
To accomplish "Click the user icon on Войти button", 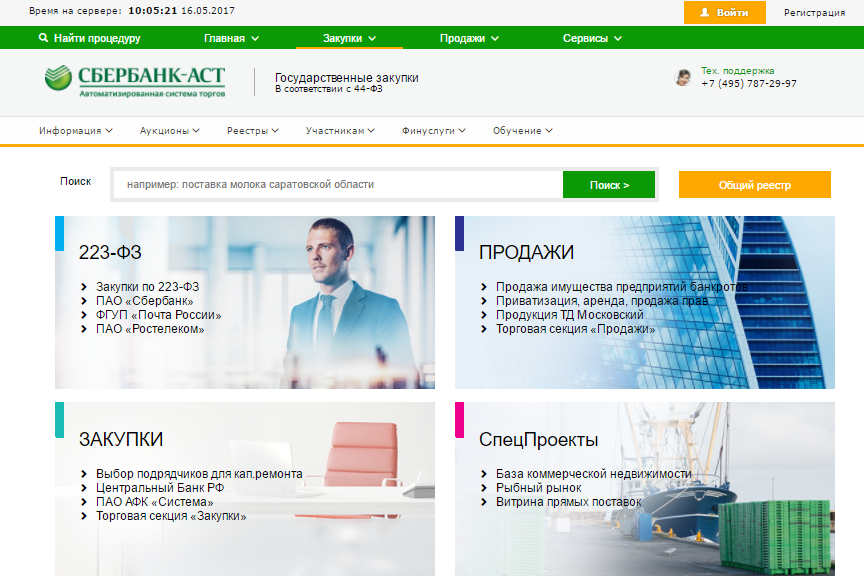I will click(704, 13).
